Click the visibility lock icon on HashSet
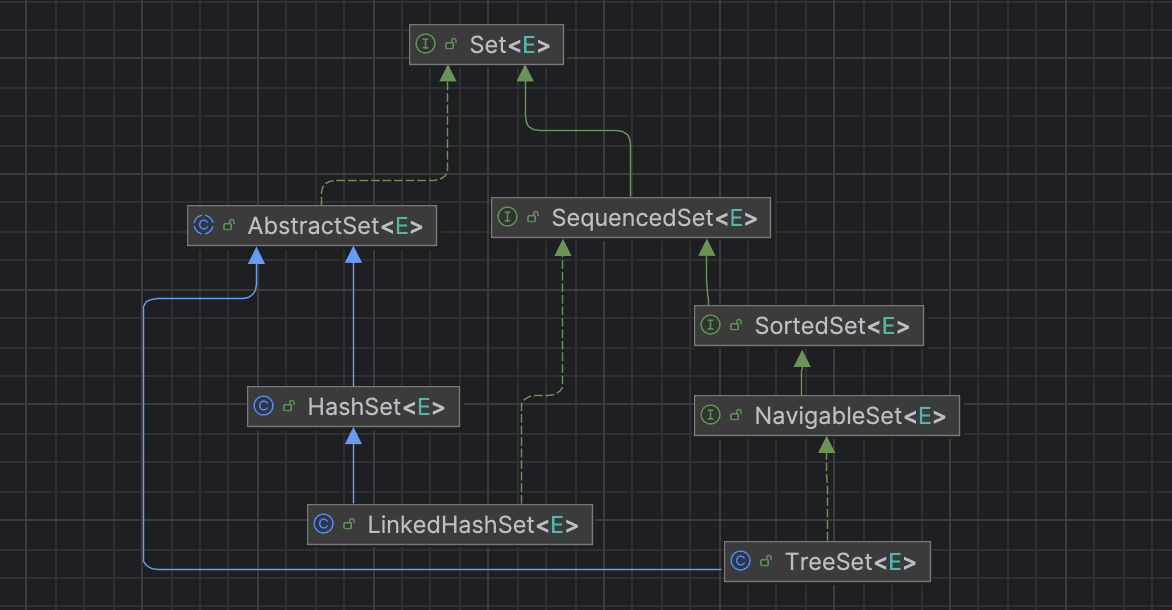The height and width of the screenshot is (610, 1172). tap(289, 407)
